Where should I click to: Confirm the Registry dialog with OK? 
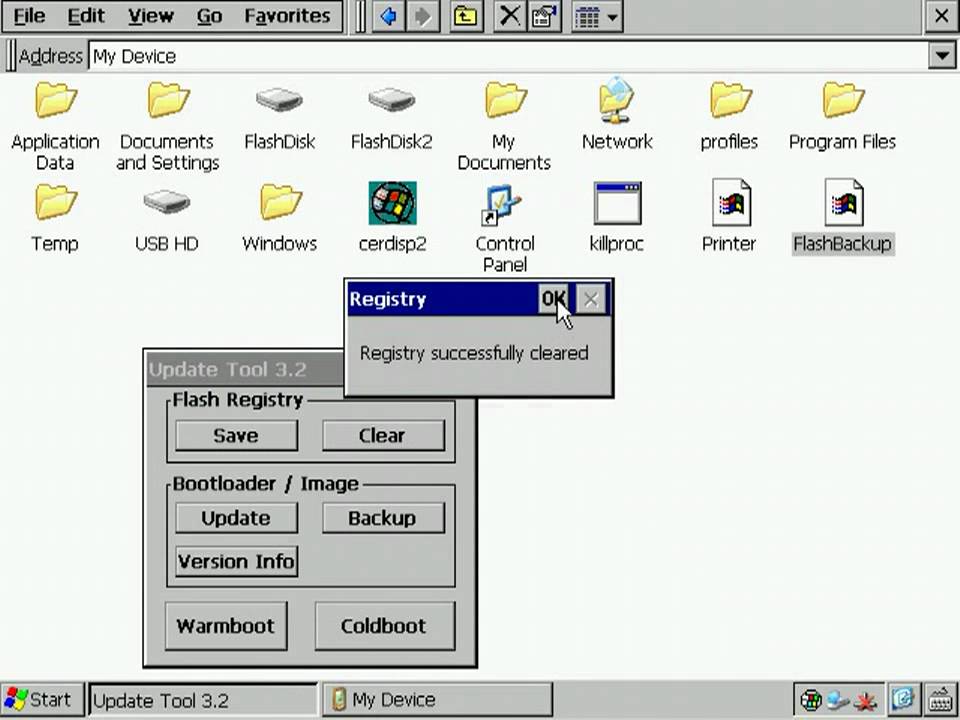[553, 299]
